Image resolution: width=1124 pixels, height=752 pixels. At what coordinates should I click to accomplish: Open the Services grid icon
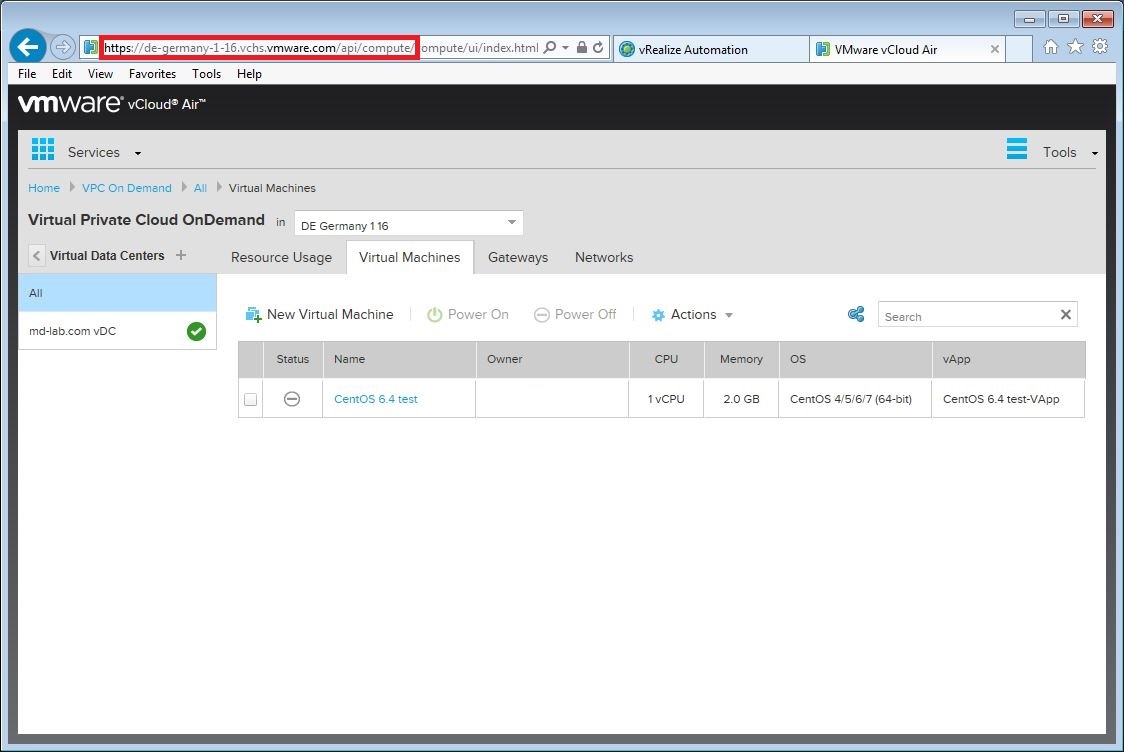coord(43,150)
